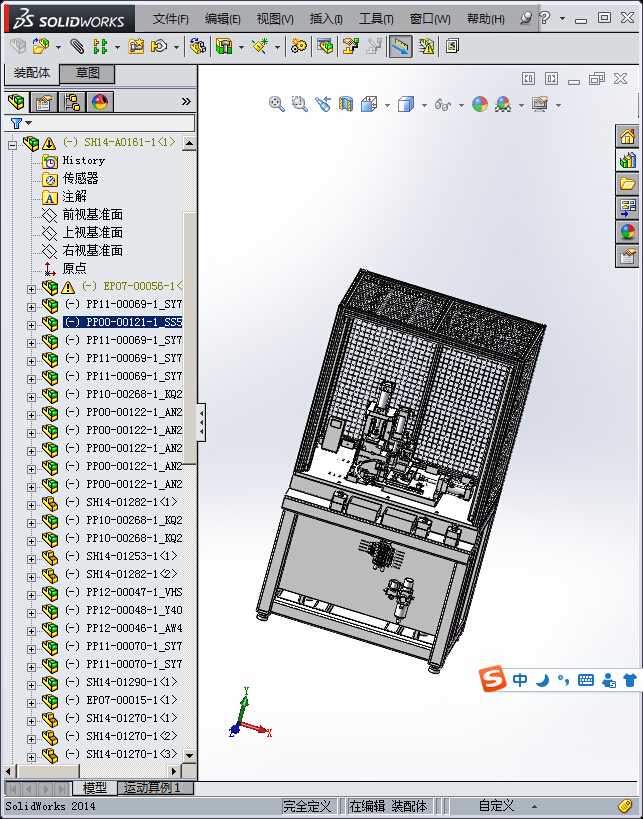
Task: Click the Mate paperclip icon
Action: coord(77,46)
